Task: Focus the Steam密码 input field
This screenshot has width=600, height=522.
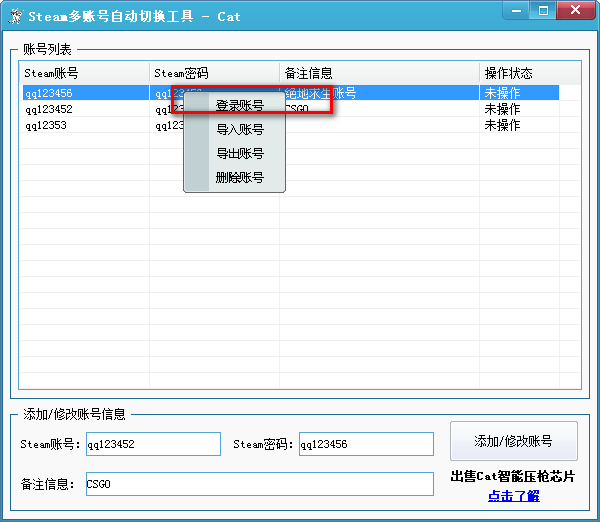Action: click(x=365, y=444)
